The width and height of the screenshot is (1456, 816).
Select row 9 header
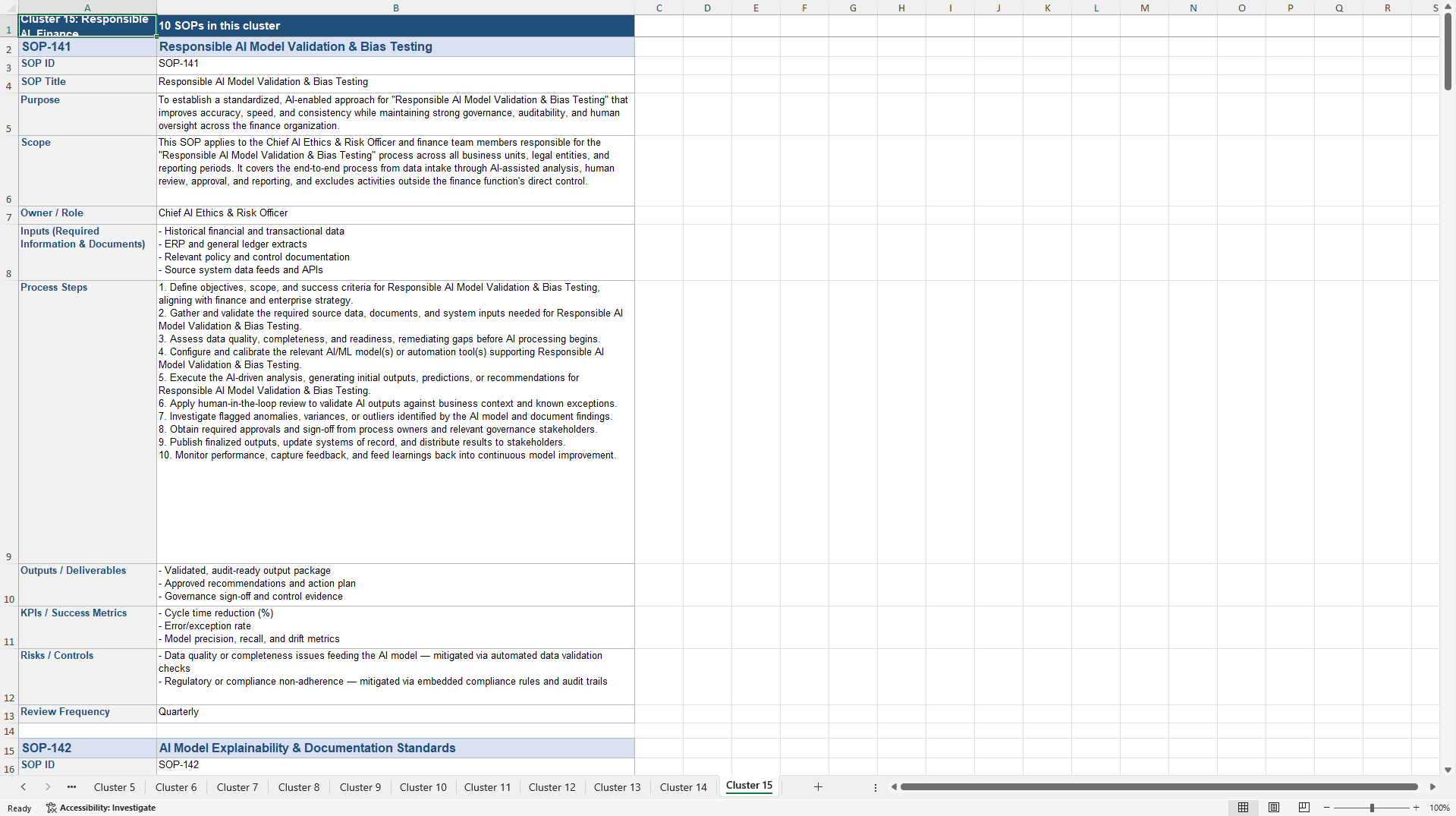pos(9,422)
